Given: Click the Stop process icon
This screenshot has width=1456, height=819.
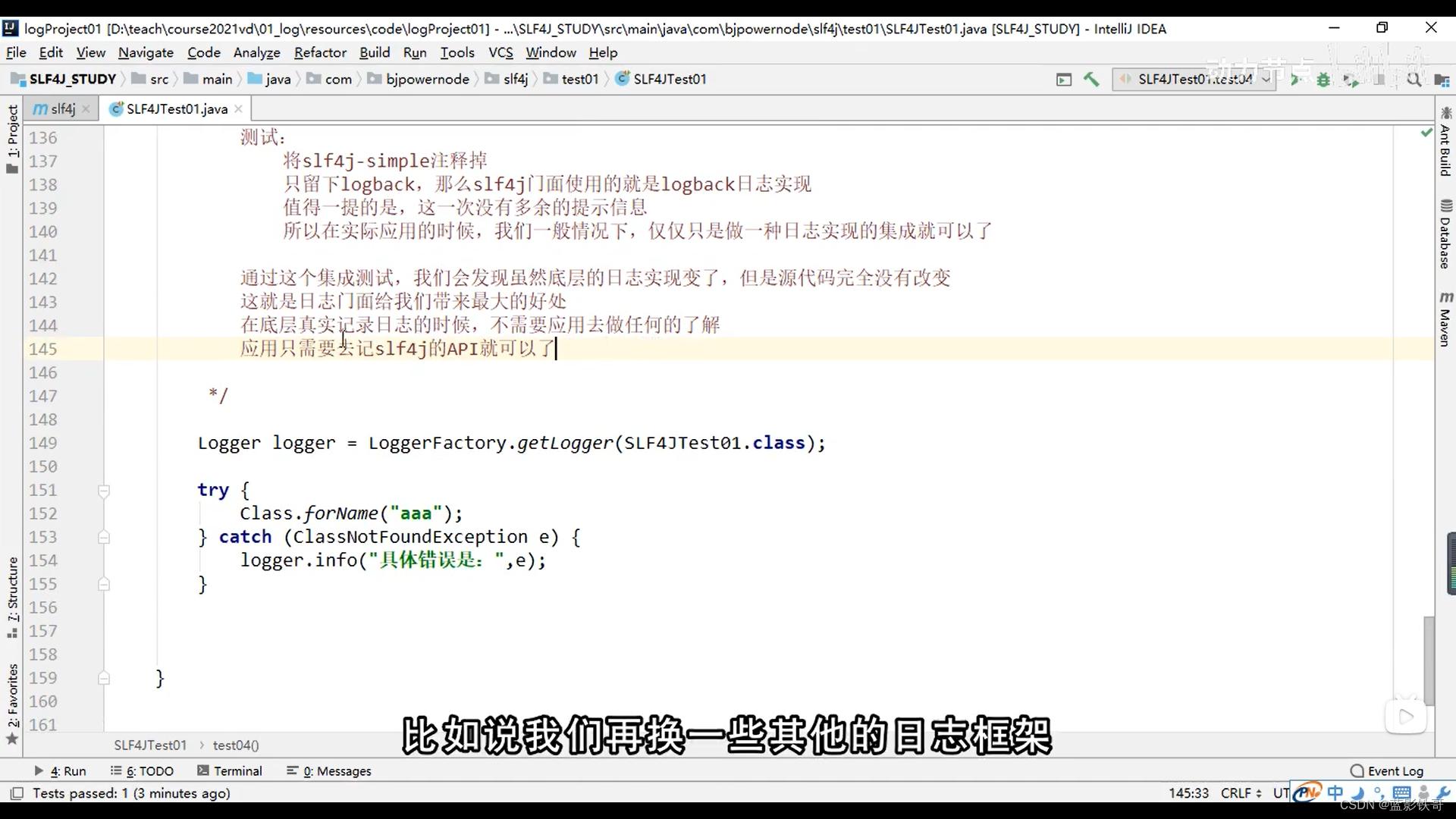Looking at the screenshot, I should click(x=1379, y=79).
